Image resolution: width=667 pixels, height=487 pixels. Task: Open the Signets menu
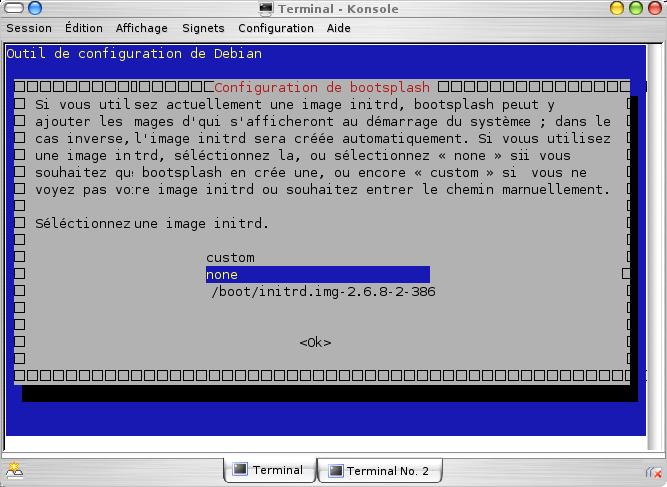coord(204,28)
